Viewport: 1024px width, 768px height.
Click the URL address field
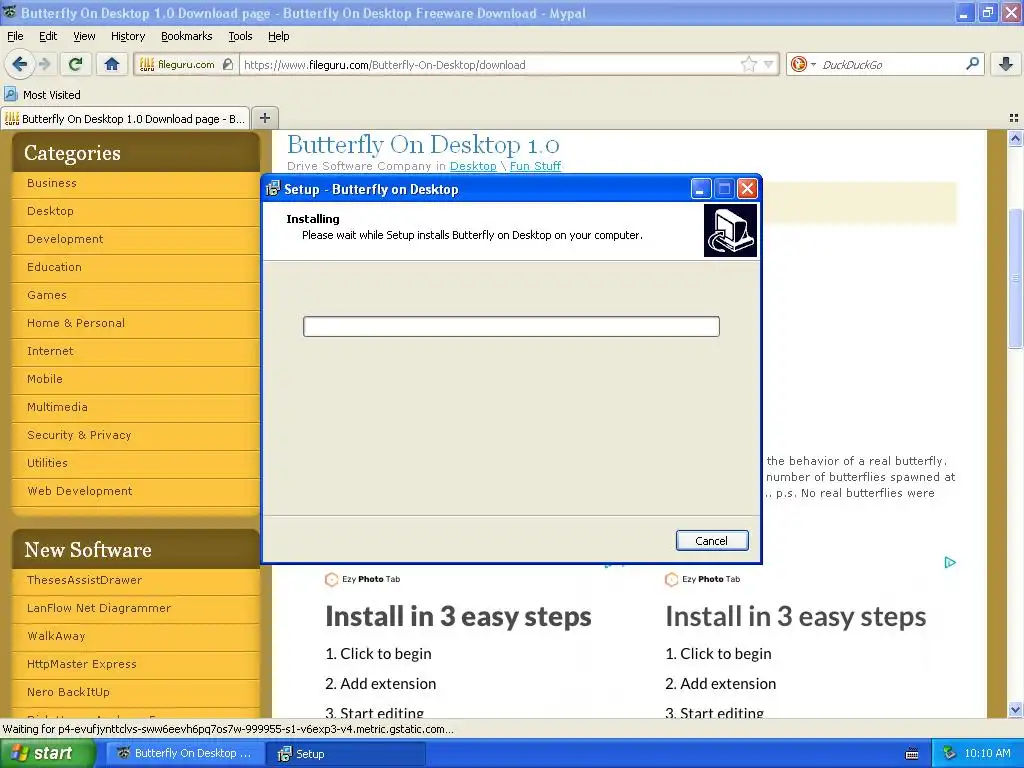pos(490,64)
